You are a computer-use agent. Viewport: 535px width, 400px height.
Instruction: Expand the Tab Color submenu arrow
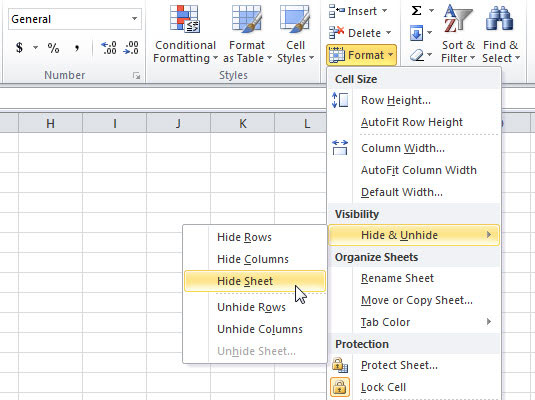coord(489,322)
